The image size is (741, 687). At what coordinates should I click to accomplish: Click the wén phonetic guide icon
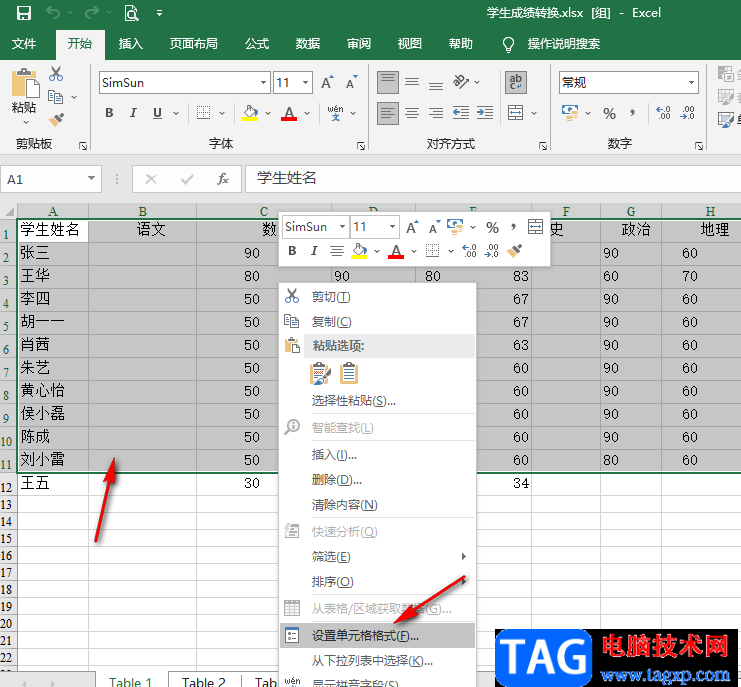click(335, 112)
